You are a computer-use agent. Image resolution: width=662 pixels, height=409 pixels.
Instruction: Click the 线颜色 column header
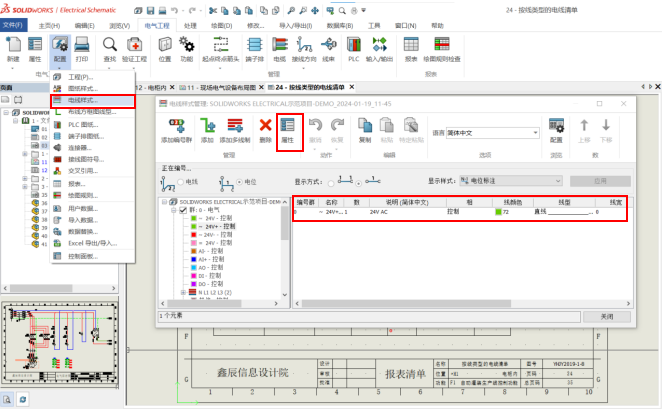[x=513, y=203]
